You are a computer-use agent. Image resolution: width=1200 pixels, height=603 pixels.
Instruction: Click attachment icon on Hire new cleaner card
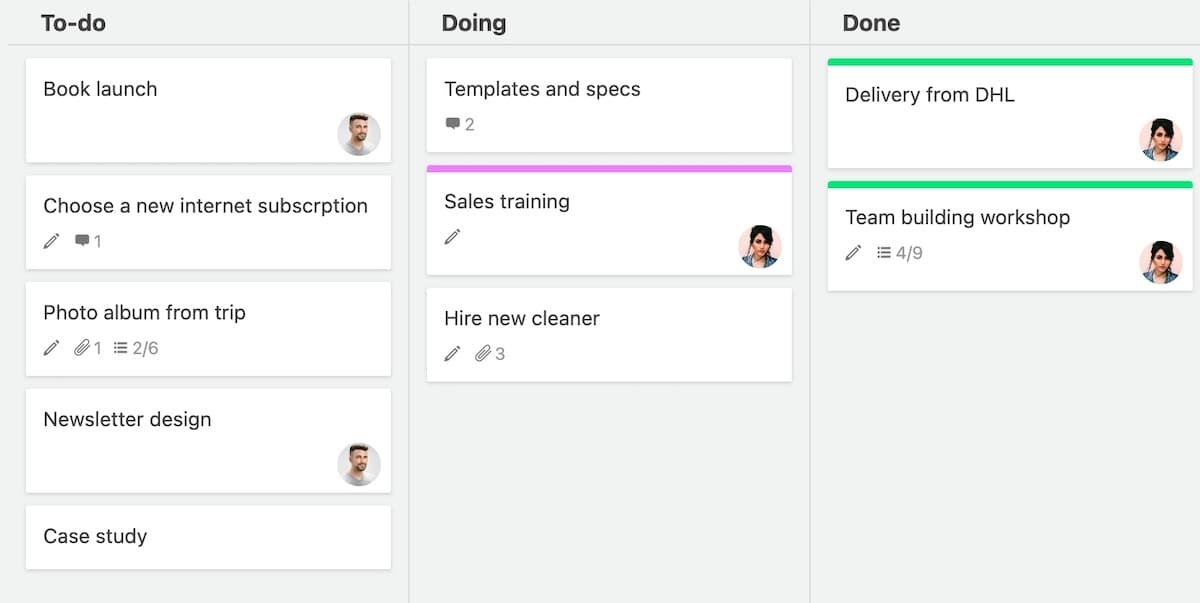coord(483,354)
